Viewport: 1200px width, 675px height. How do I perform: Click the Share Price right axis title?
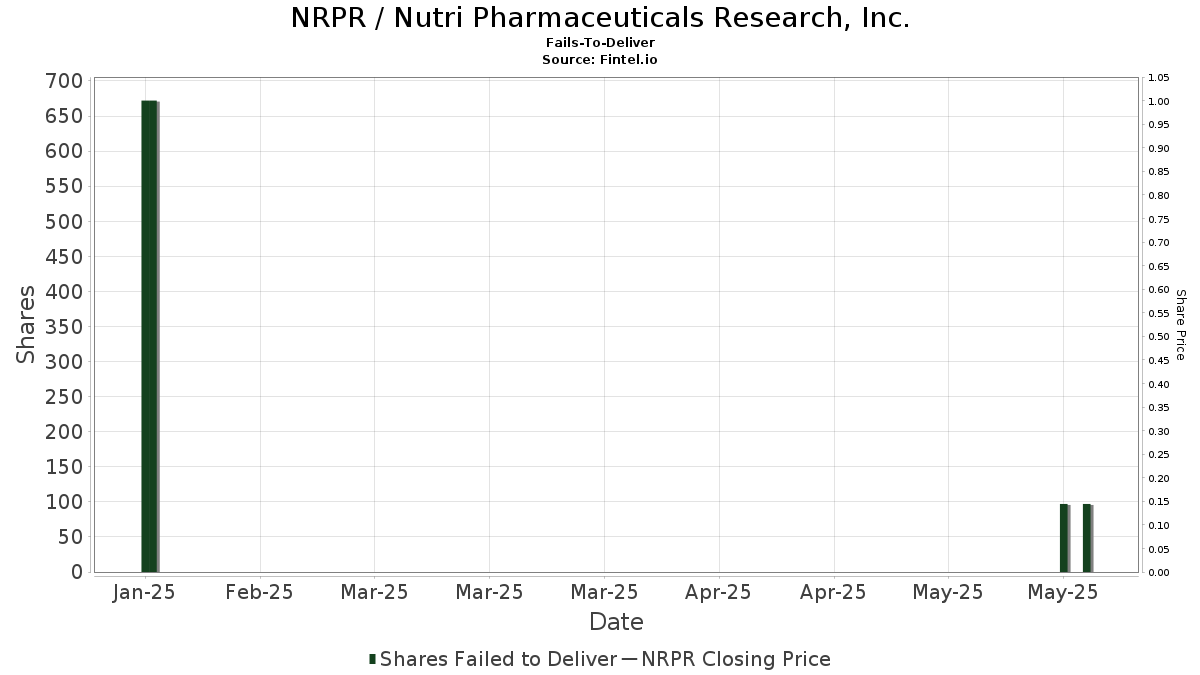[x=1181, y=325]
